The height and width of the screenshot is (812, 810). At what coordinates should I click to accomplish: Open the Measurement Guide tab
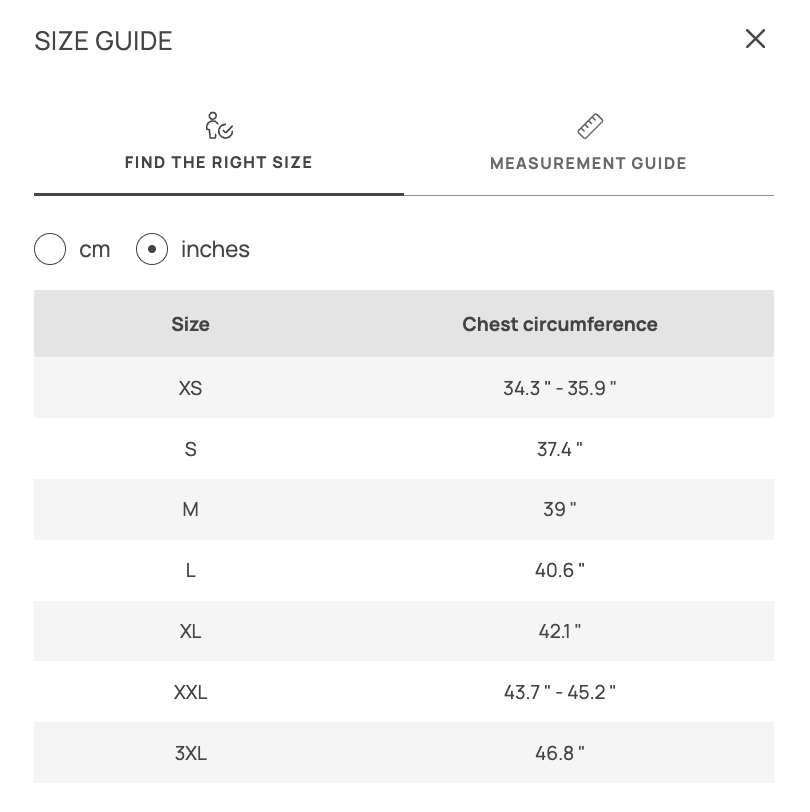588,163
